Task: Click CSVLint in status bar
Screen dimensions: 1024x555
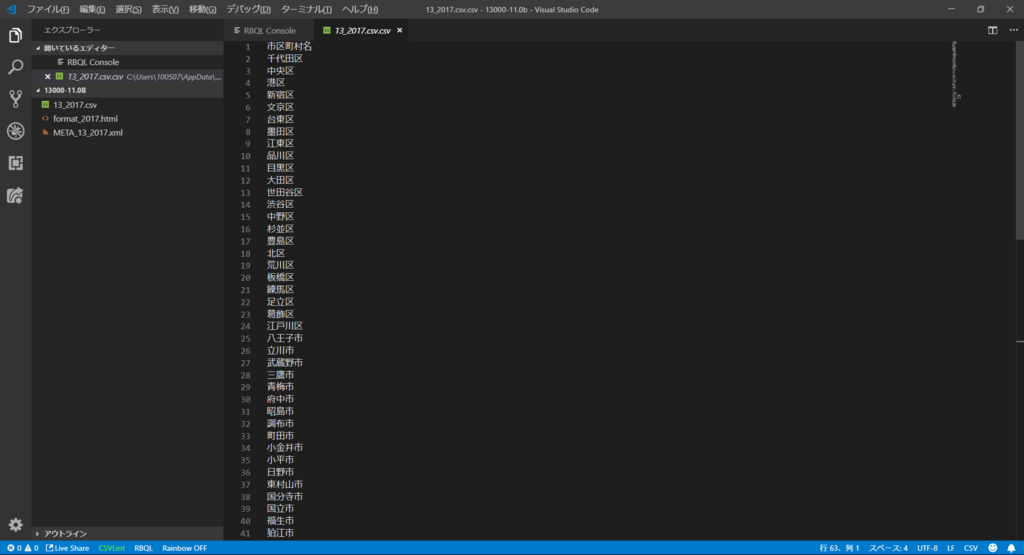Action: 112,548
